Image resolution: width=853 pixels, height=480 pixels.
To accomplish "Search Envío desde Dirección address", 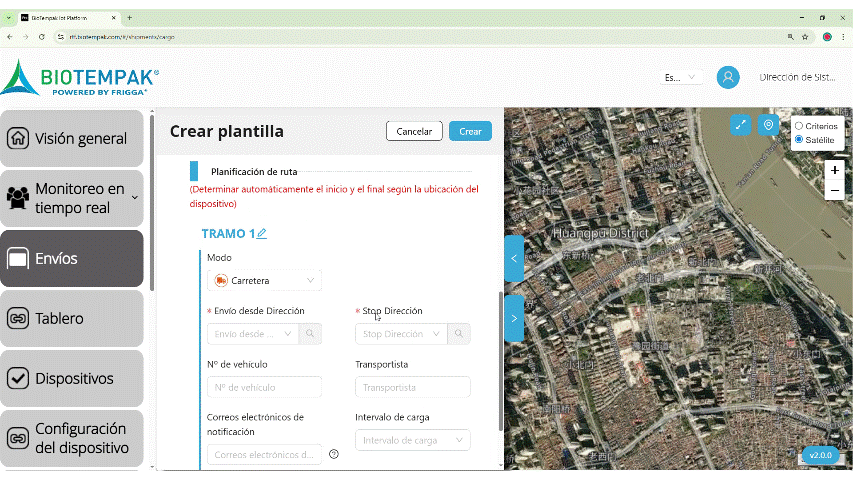I will (310, 334).
